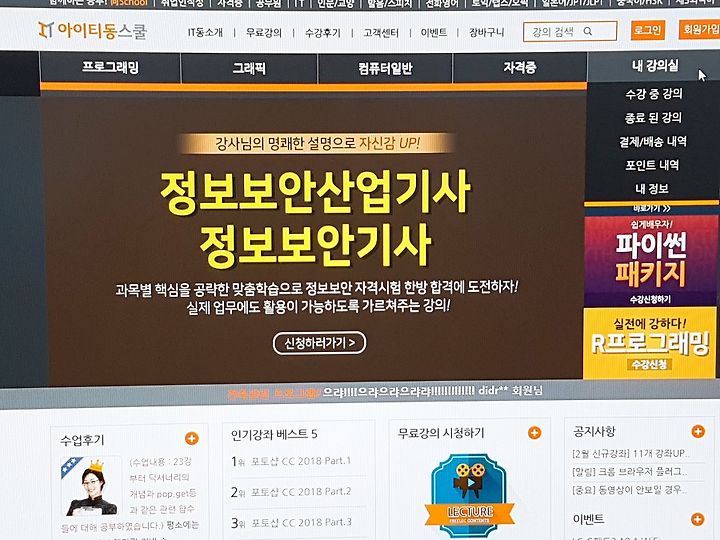This screenshot has width=720, height=540.
Task: Open the R프로그래밍 side banner
Action: (x=649, y=343)
